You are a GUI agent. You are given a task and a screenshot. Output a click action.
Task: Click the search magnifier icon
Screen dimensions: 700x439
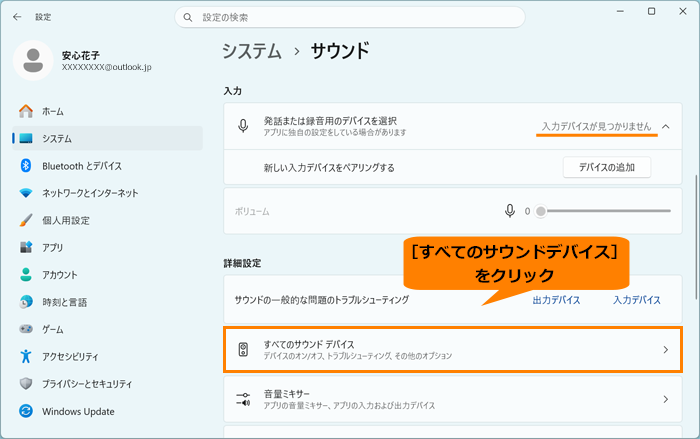point(188,17)
